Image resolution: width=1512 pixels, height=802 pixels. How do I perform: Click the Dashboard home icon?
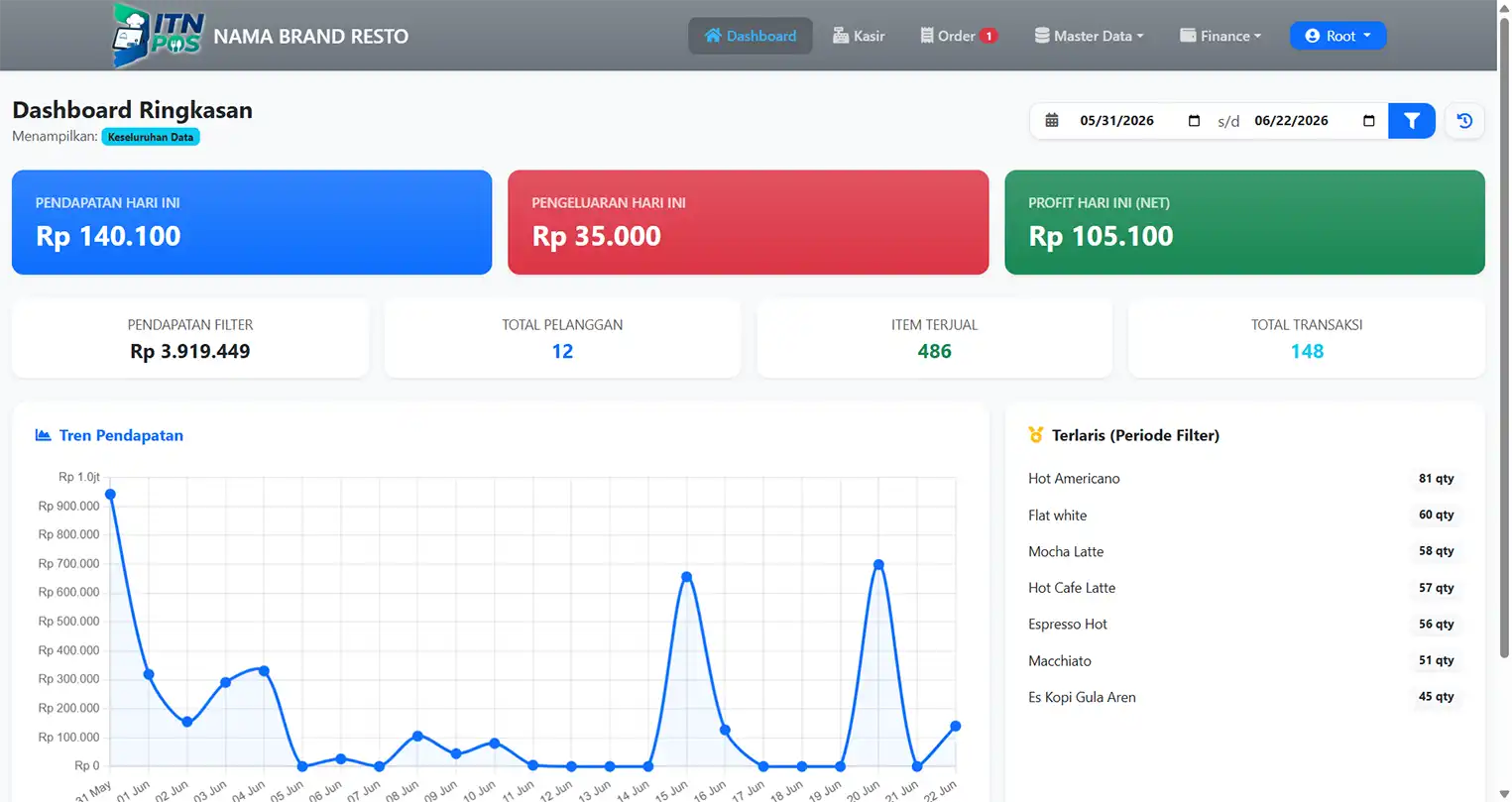point(713,36)
